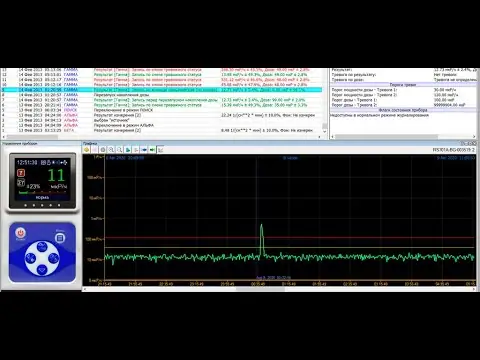Select log row 10 ГАММА entry
The image size is (480, 360).
pos(161,85)
